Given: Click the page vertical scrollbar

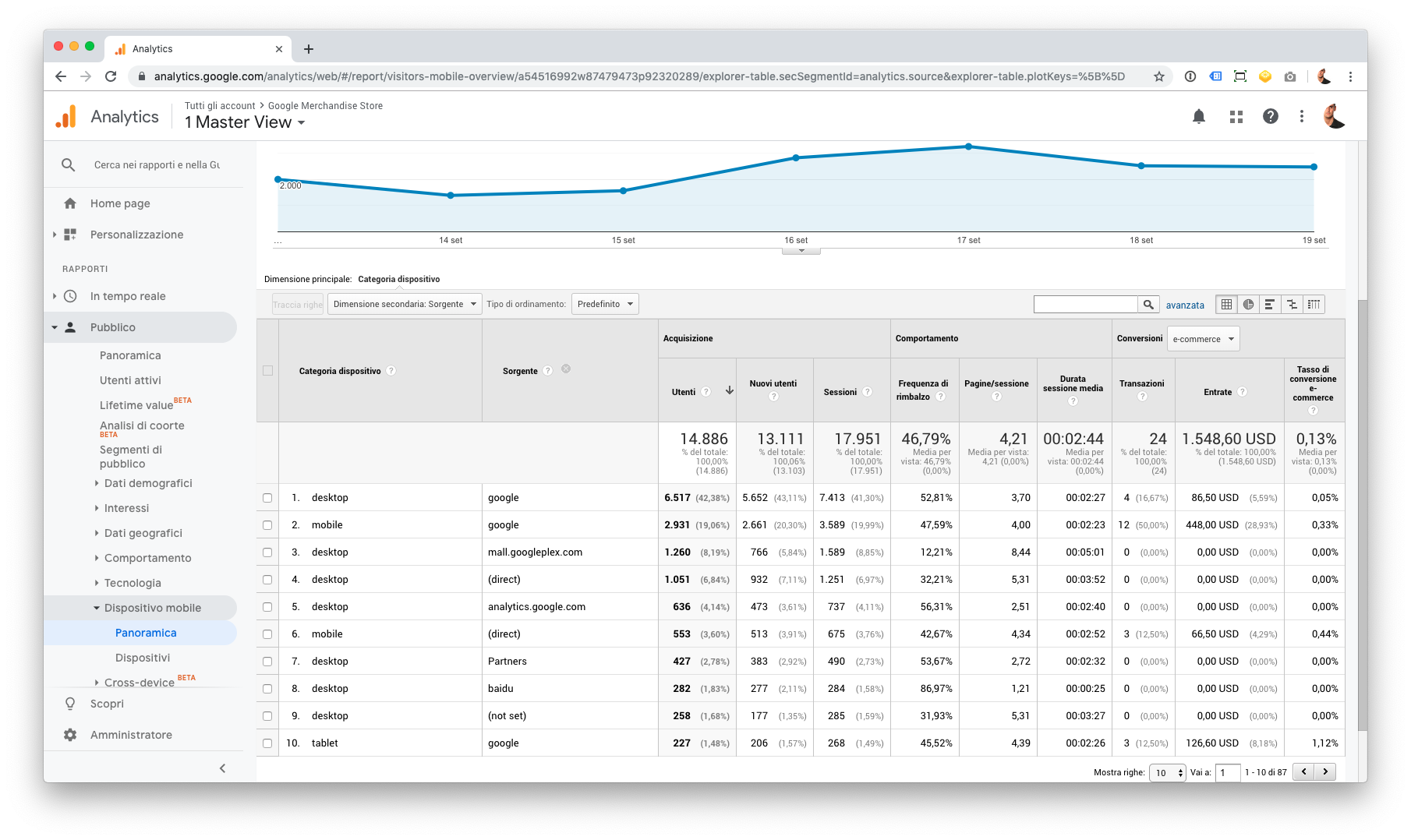Looking at the screenshot, I should coord(1362,514).
